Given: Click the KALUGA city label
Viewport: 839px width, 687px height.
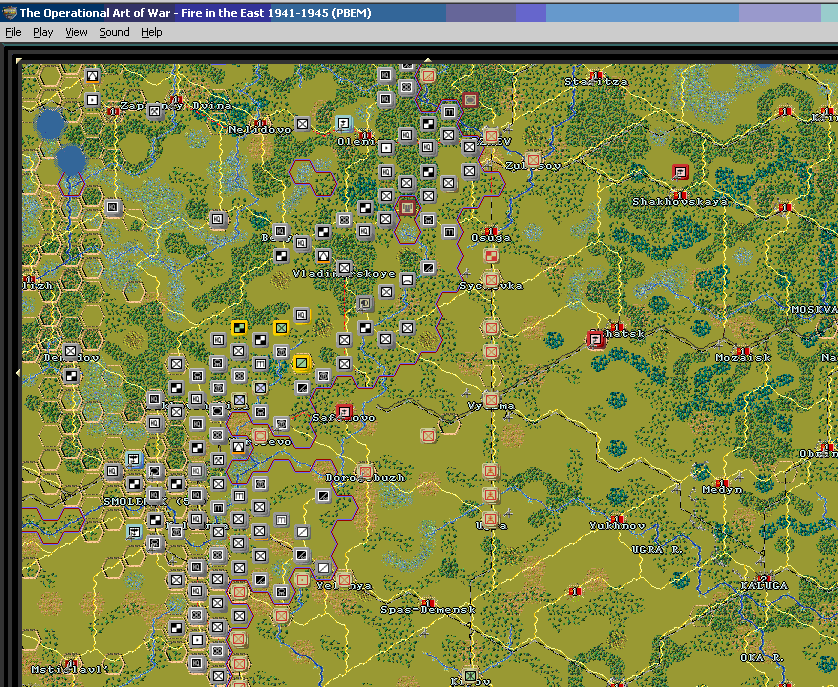Looking at the screenshot, I should [x=764, y=586].
